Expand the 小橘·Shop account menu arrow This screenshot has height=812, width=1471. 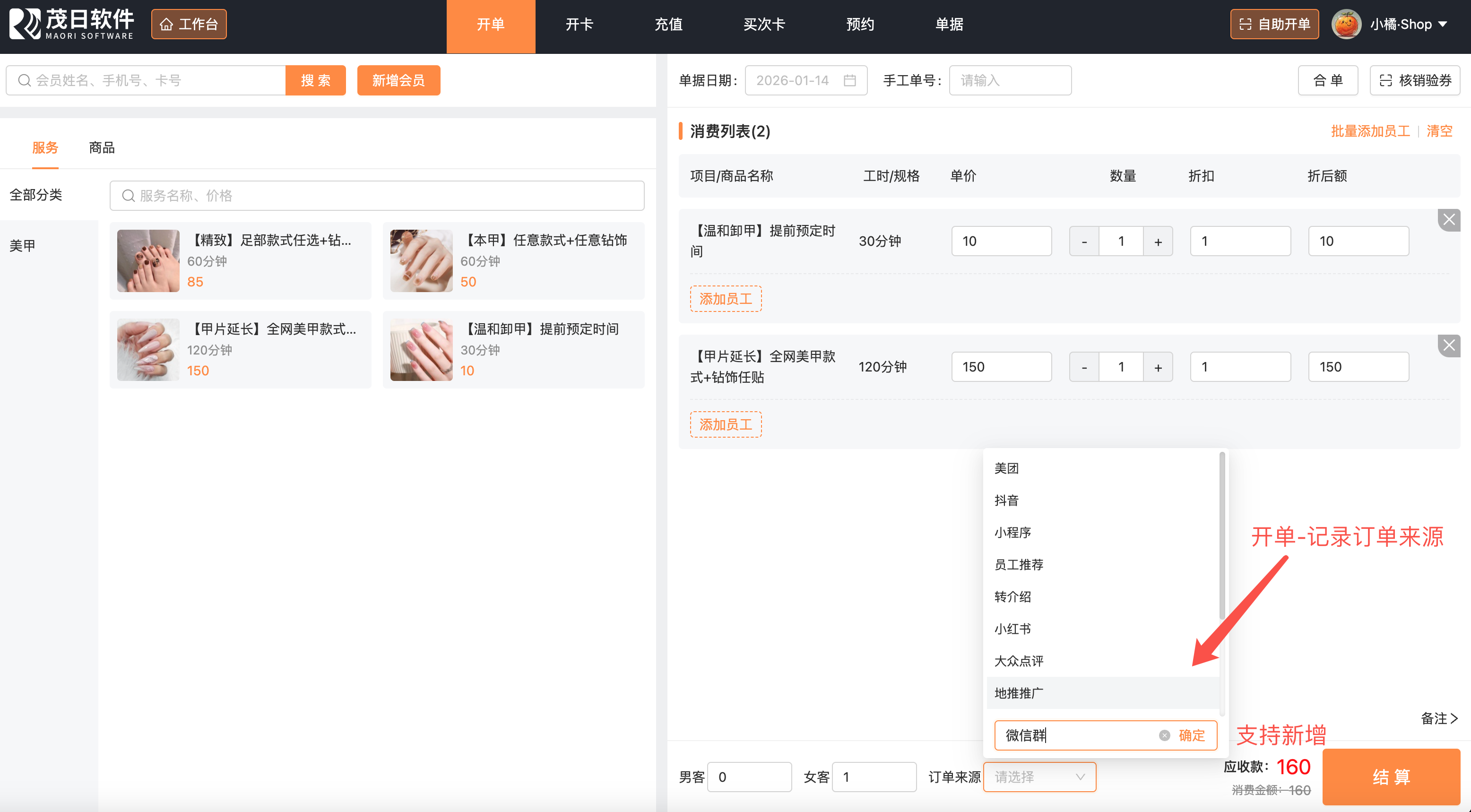1443,25
